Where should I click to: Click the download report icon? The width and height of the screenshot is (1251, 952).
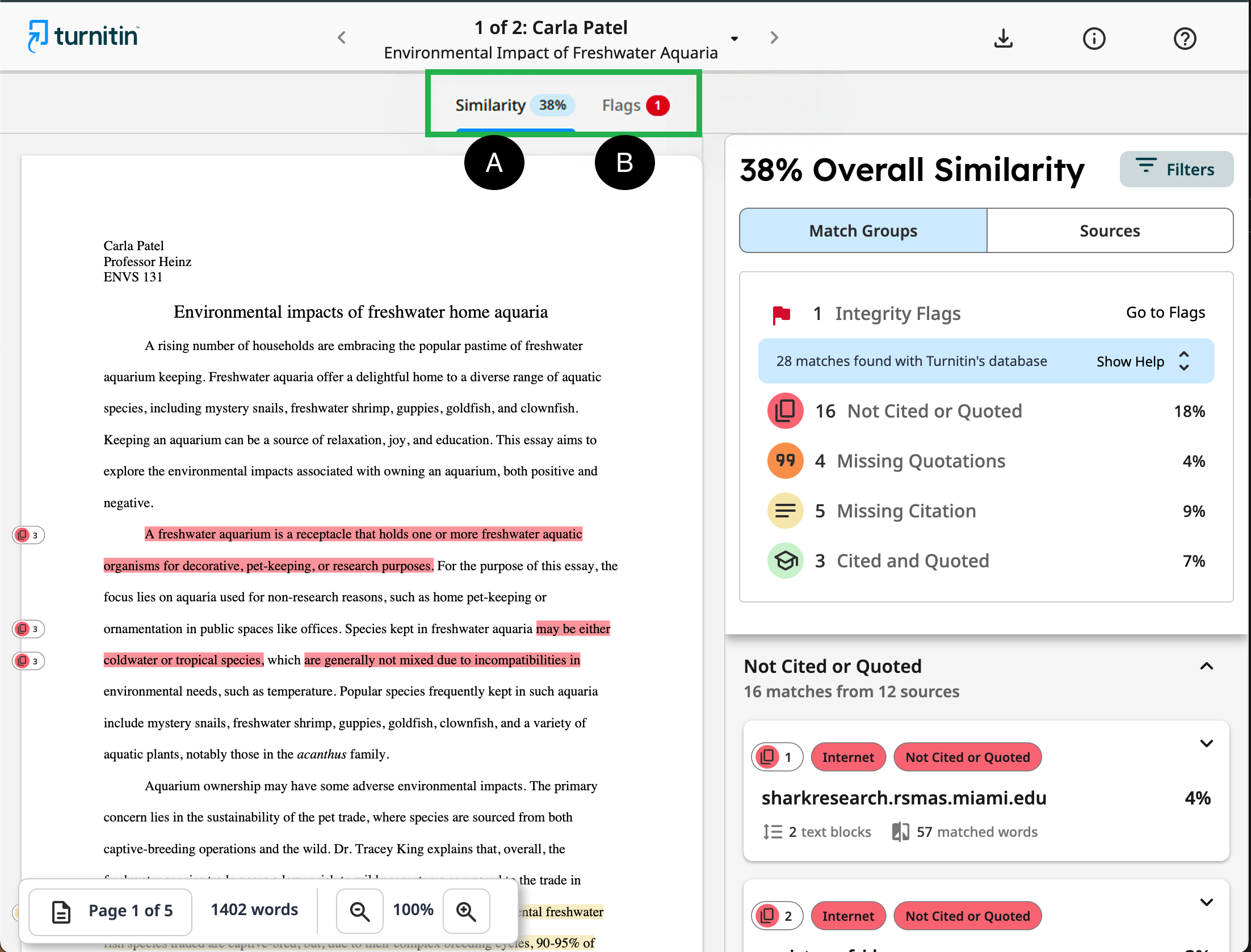(x=1003, y=39)
